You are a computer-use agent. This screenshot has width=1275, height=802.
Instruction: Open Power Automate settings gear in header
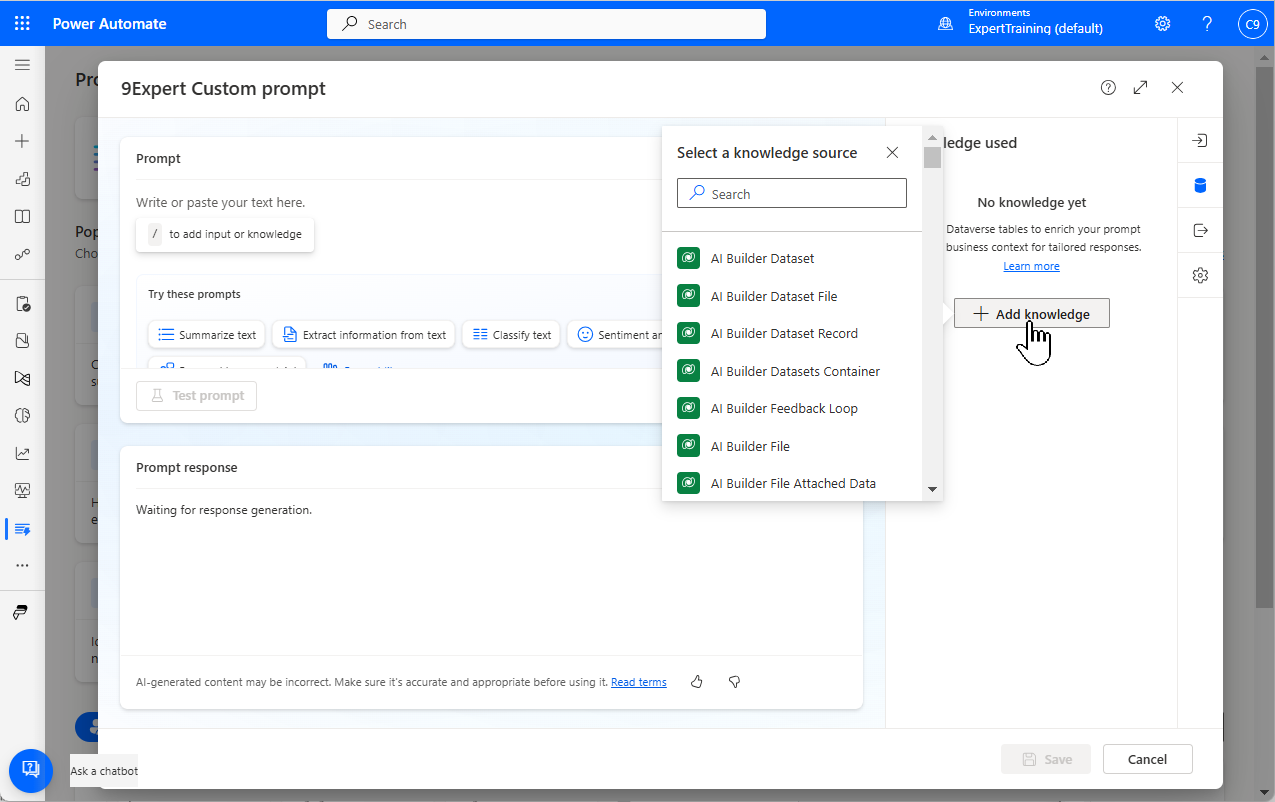click(1162, 24)
